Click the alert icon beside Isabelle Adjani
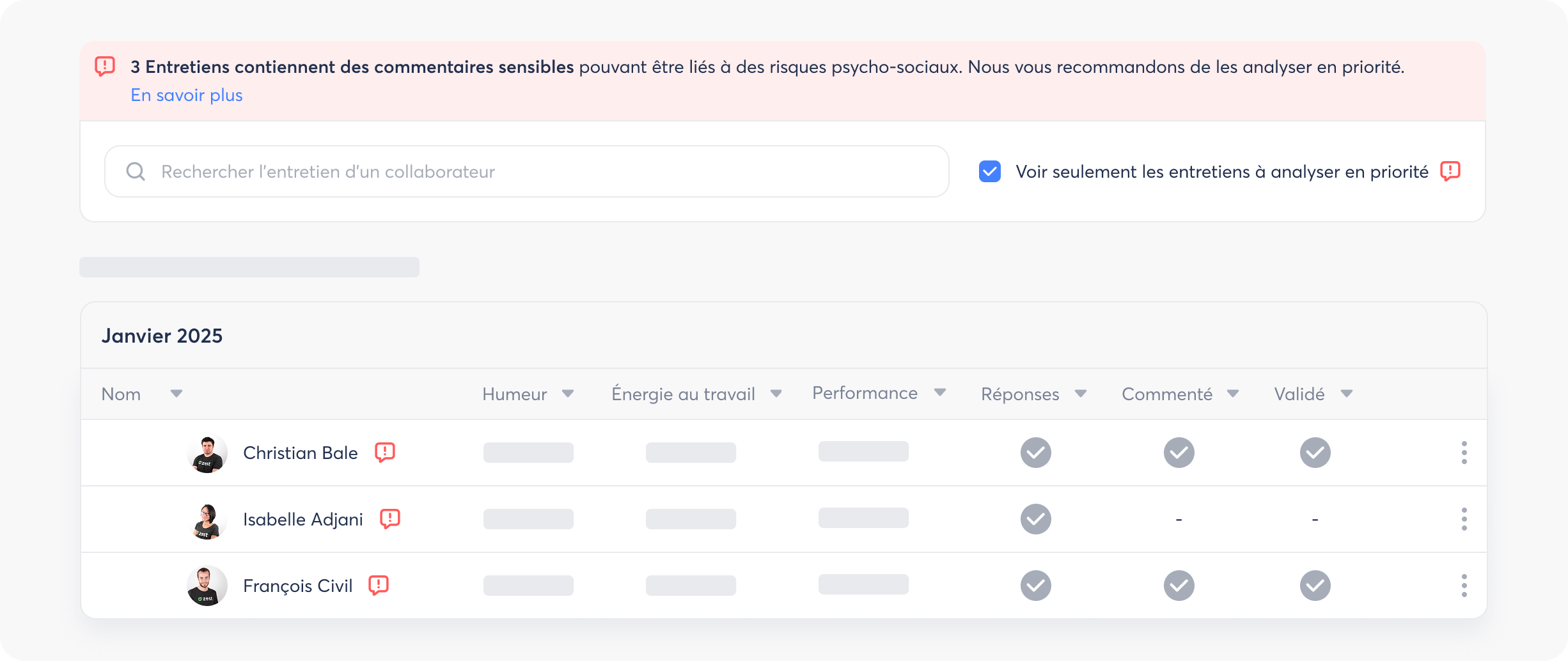1568x661 pixels. pyautogui.click(x=389, y=518)
